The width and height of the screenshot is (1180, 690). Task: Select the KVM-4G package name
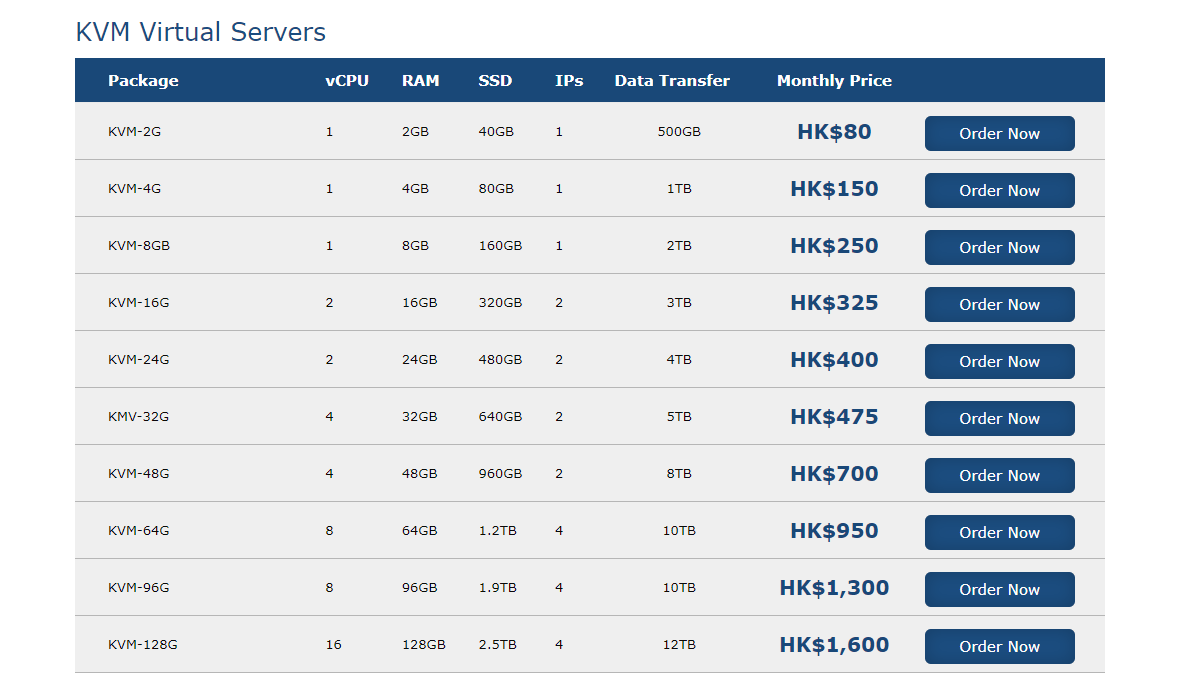134,189
